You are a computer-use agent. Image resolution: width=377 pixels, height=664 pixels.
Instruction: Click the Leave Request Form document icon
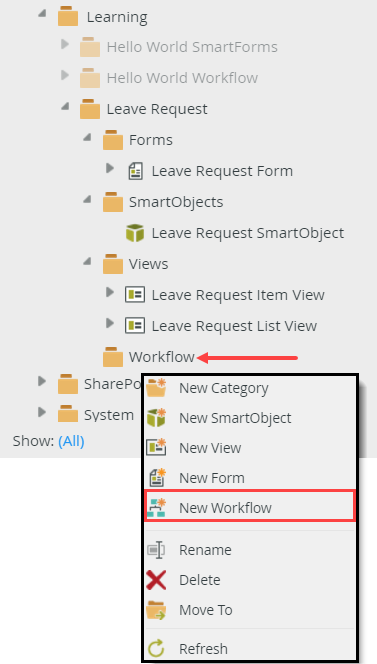(135, 171)
